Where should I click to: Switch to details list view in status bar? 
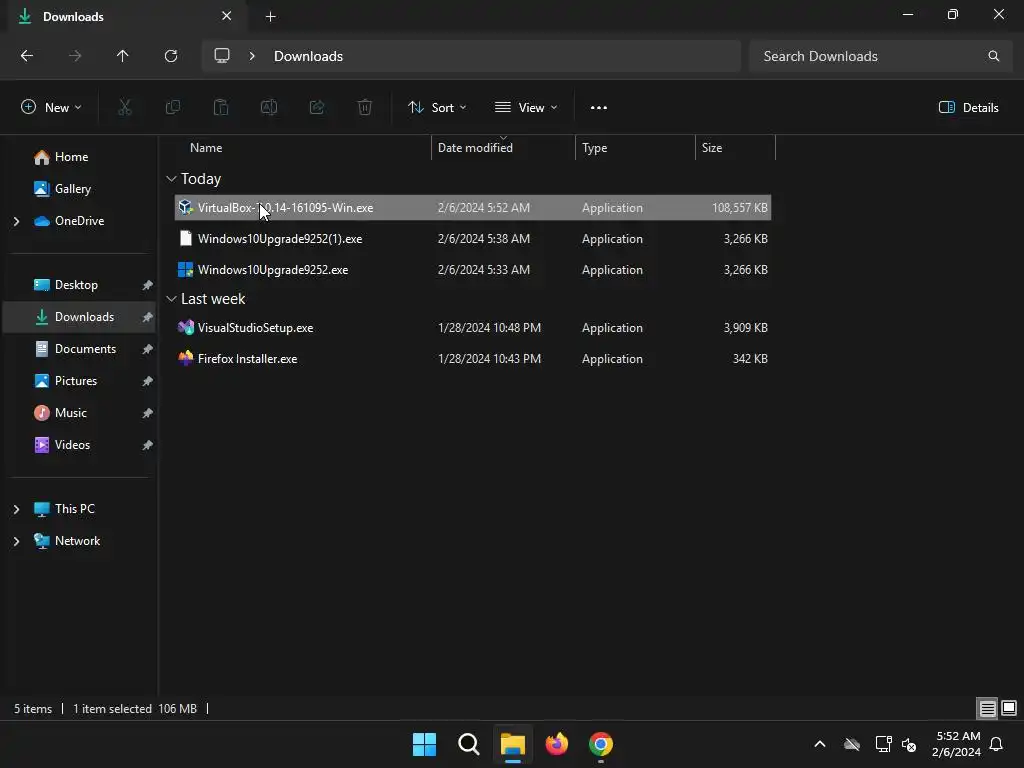click(987, 709)
